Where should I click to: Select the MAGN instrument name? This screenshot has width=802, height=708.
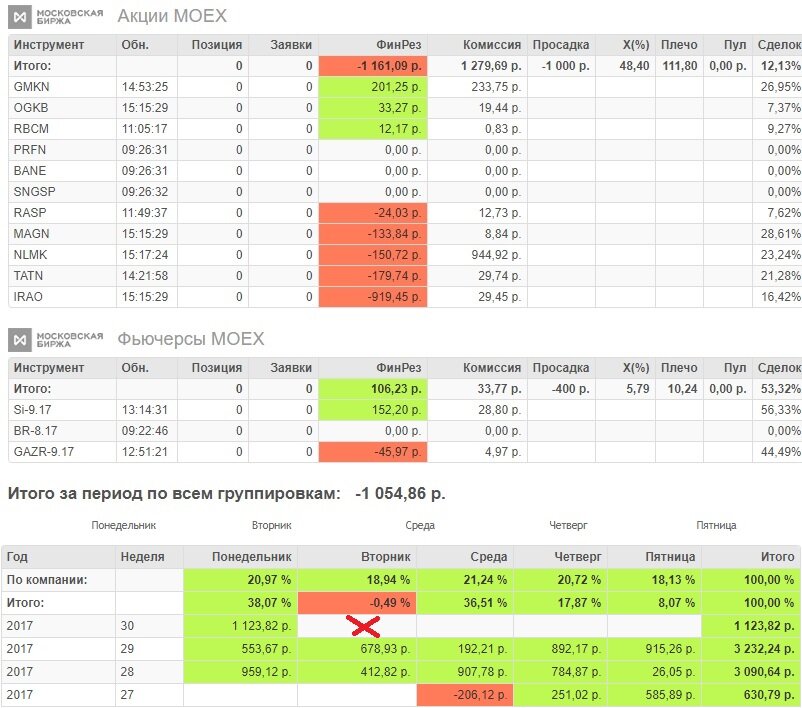click(31, 234)
